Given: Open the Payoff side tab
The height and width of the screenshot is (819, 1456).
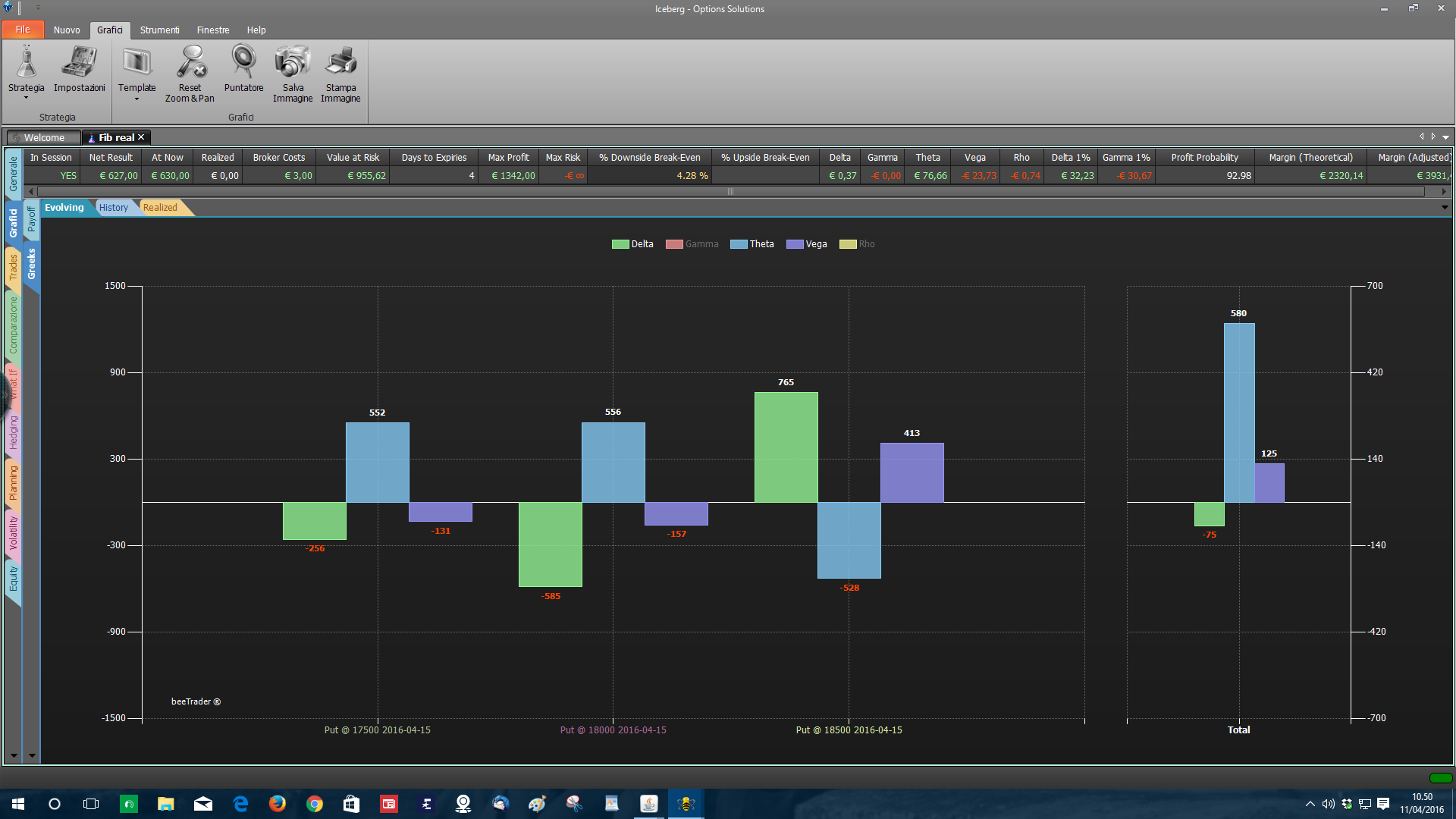Looking at the screenshot, I should tap(31, 220).
